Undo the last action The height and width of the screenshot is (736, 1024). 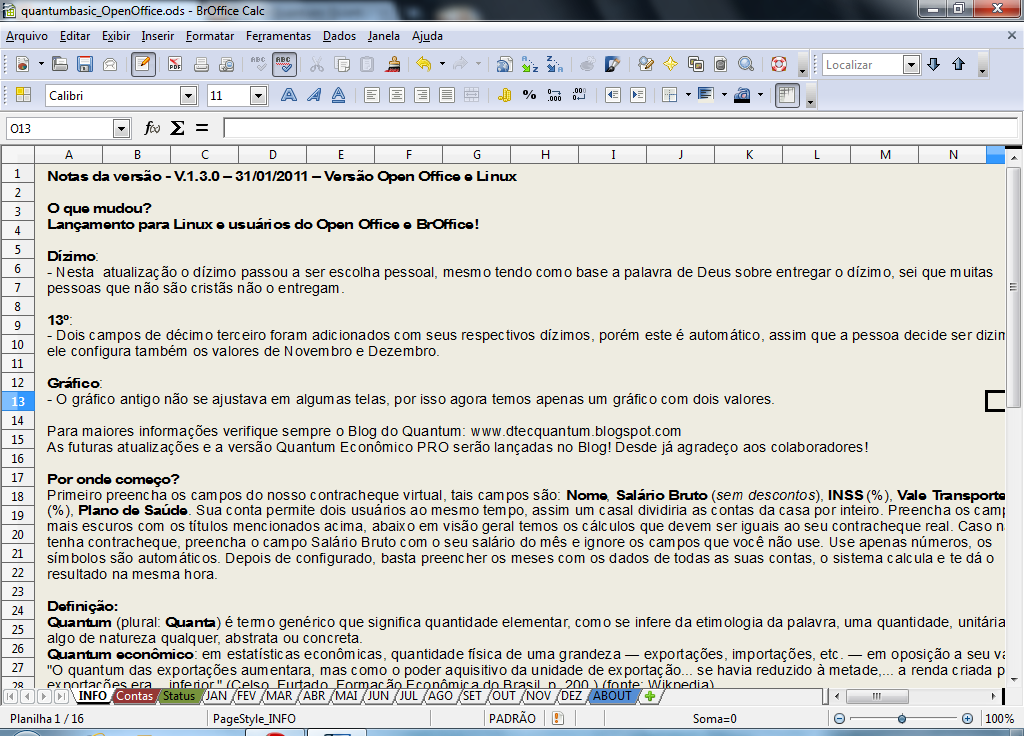coord(424,64)
